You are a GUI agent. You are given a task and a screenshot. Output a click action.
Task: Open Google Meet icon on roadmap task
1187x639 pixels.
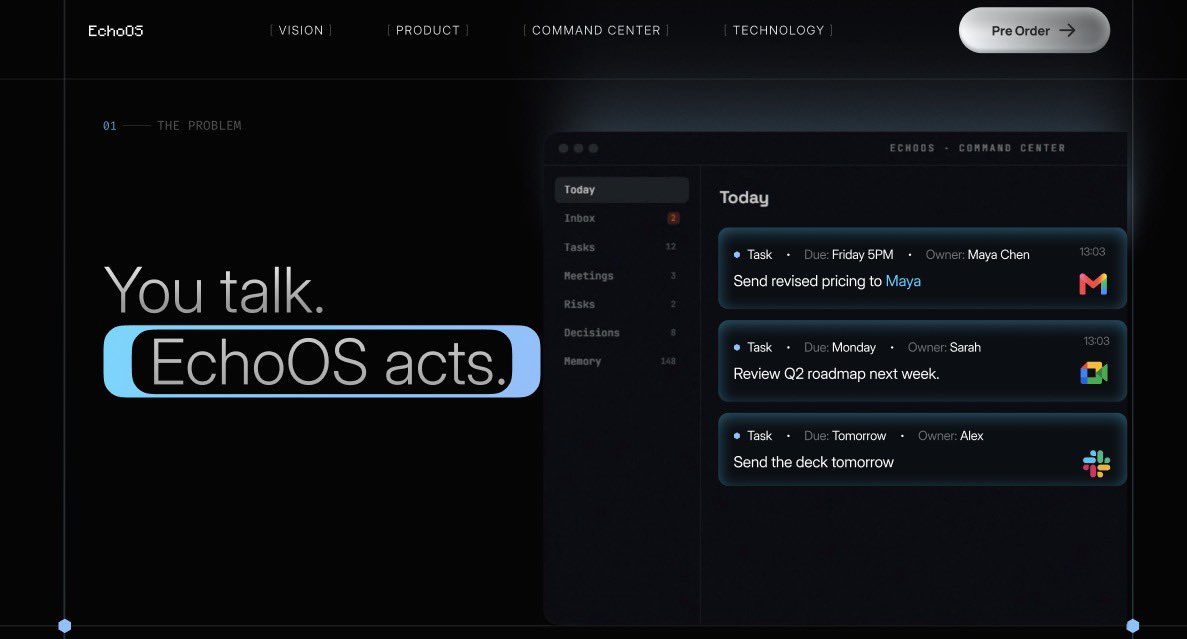(x=1094, y=372)
